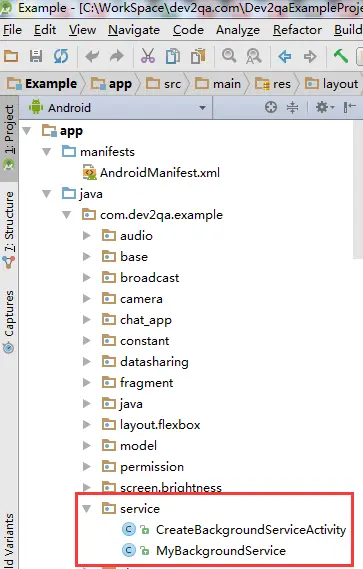The width and height of the screenshot is (363, 569).
Task: Collapse the java source folder
Action: [x=47, y=194]
